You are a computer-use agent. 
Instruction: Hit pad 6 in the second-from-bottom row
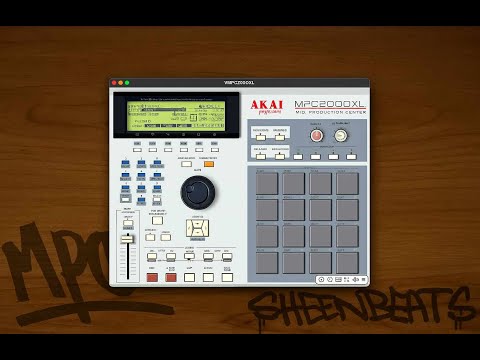[294, 236]
